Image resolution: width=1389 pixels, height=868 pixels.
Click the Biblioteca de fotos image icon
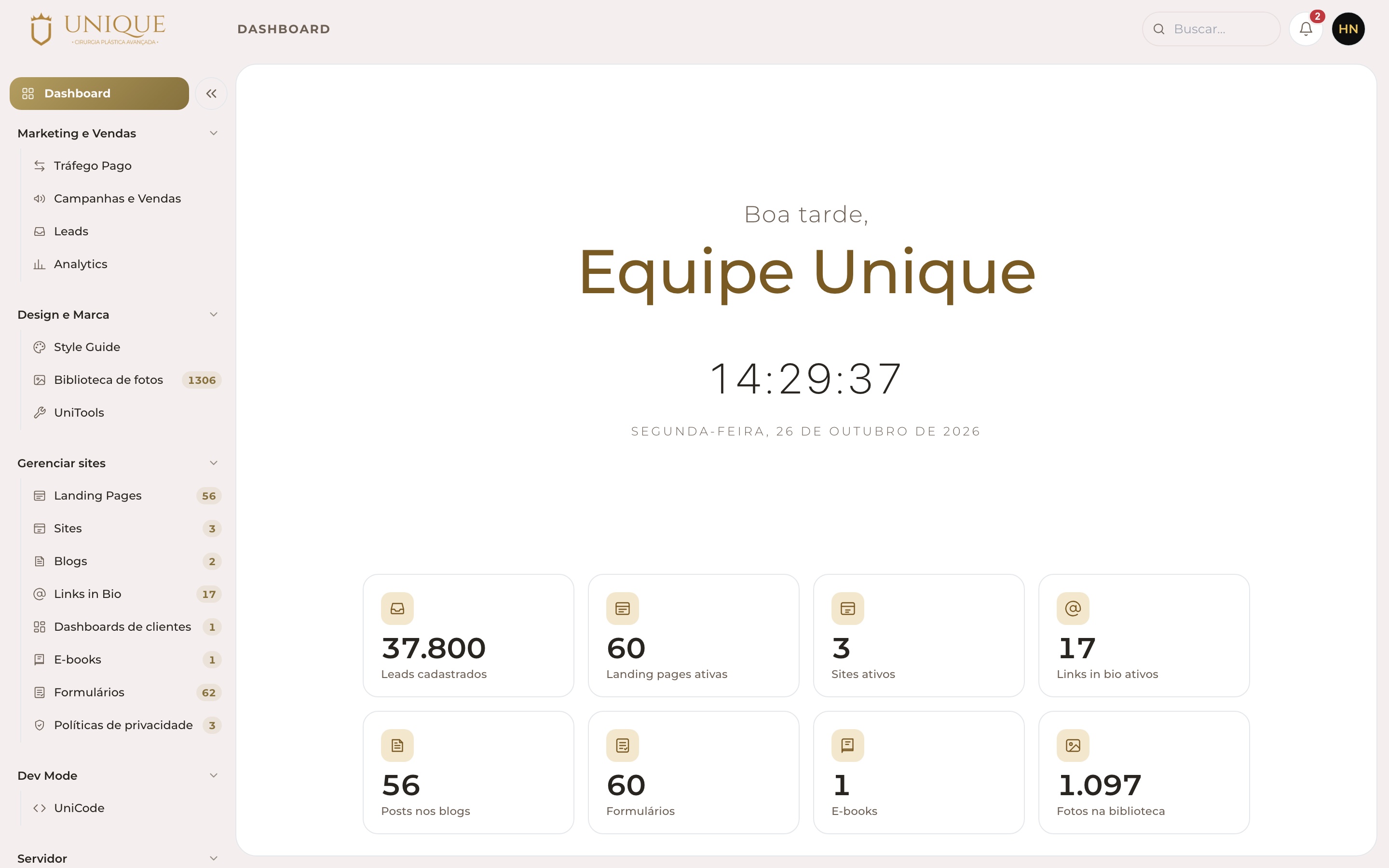pos(39,380)
